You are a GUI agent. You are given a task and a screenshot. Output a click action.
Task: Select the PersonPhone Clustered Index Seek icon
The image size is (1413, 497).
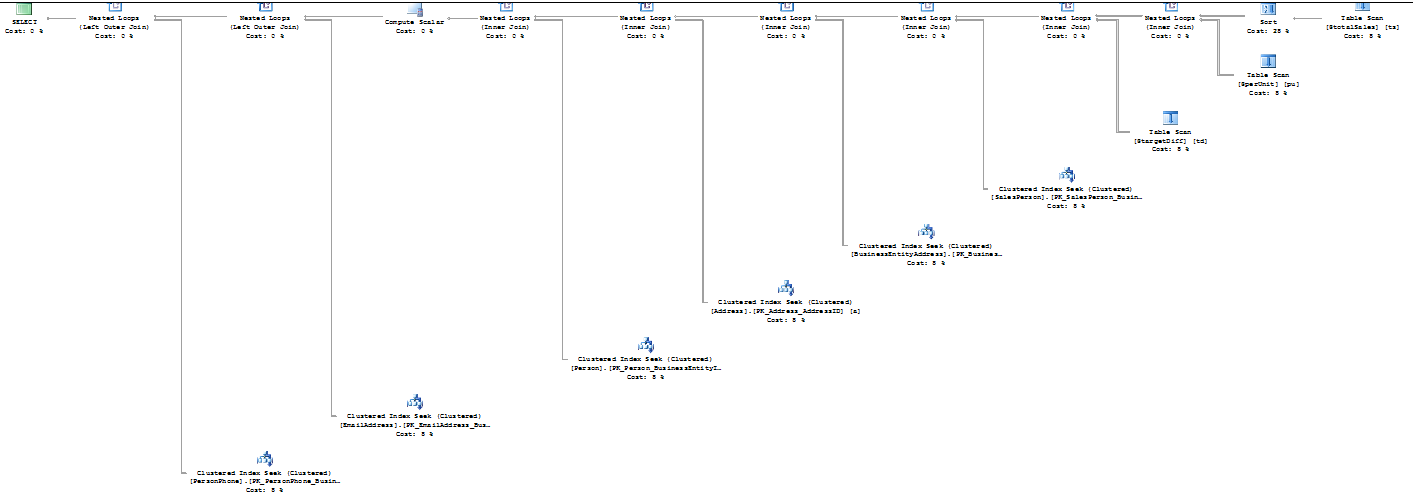[265, 460]
